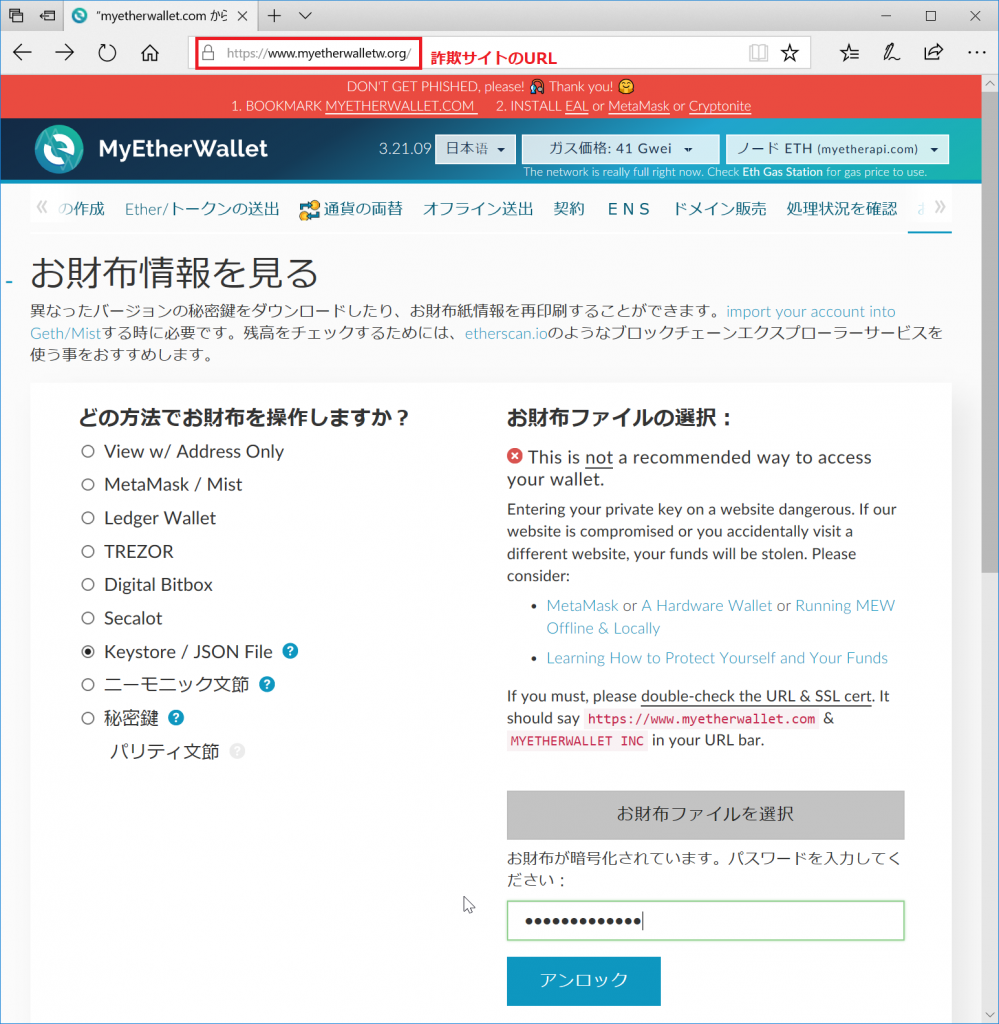Click the MyEtherWallet logo icon
Viewport: 999px width, 1024px height.
coord(58,148)
